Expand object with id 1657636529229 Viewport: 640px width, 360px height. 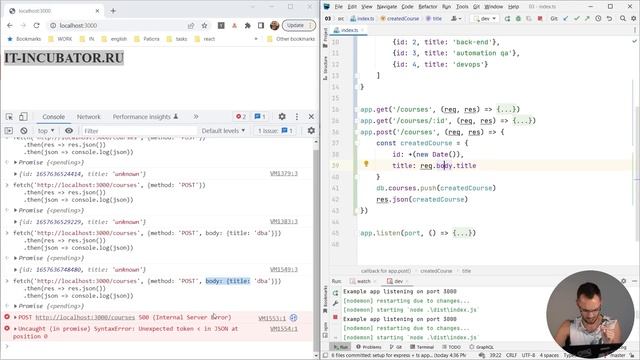16,222
